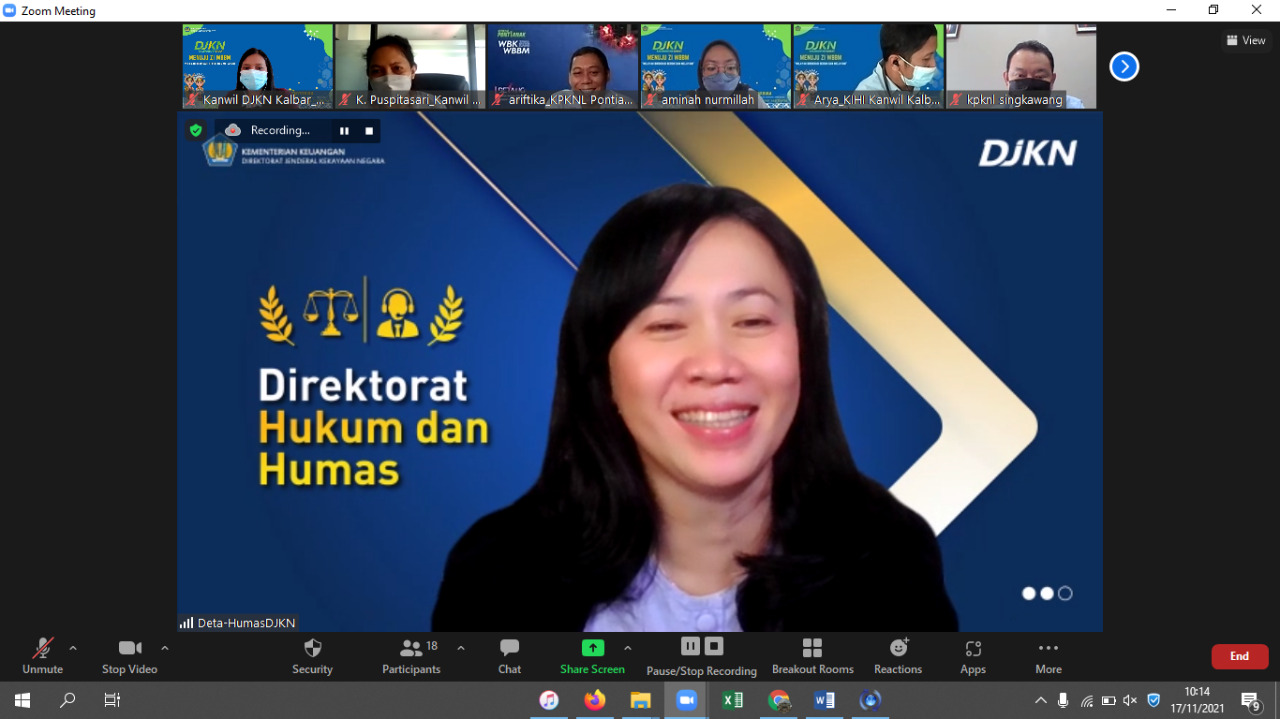1280x719 pixels.
Task: Click the battery status tray icon
Action: 1108,700
